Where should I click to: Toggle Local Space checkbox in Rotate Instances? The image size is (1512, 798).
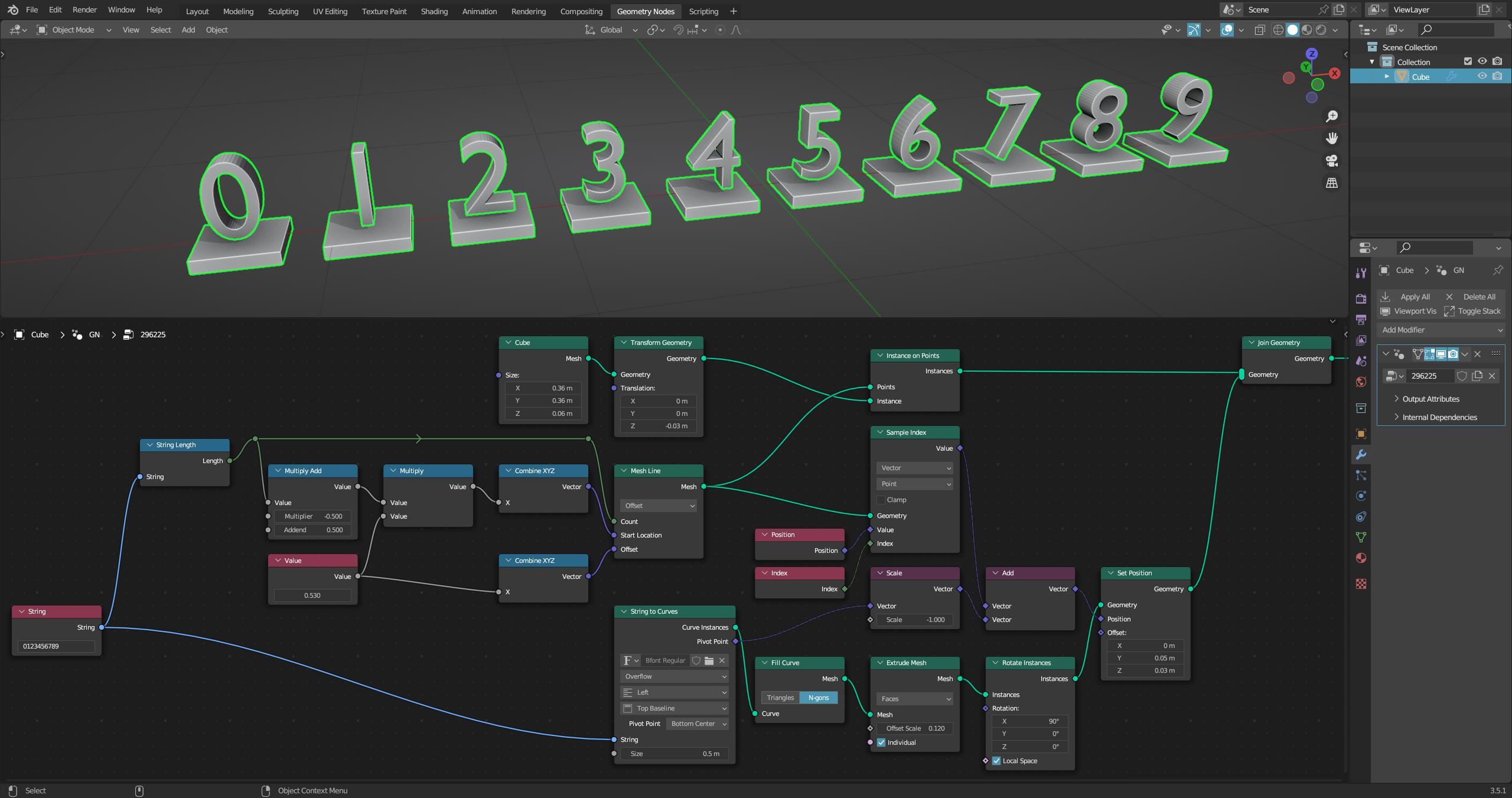click(x=996, y=761)
